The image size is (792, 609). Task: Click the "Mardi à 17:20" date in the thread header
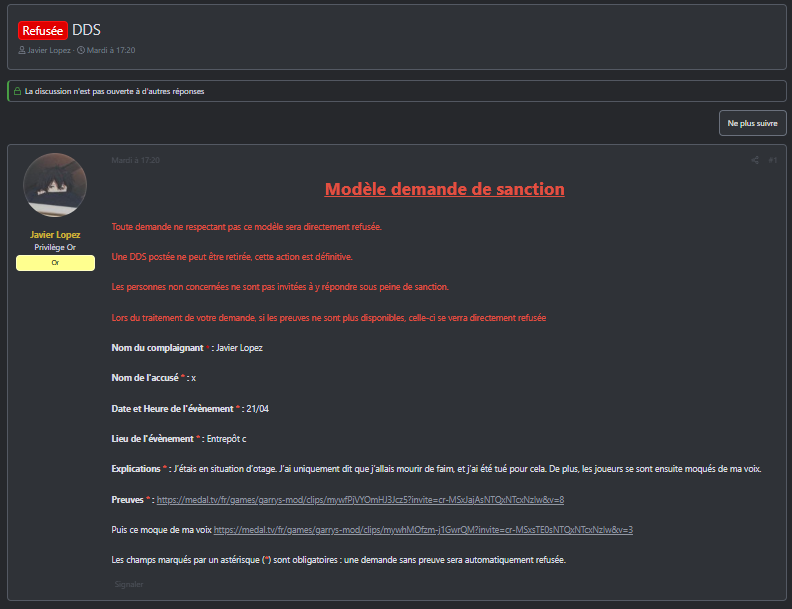[112, 50]
